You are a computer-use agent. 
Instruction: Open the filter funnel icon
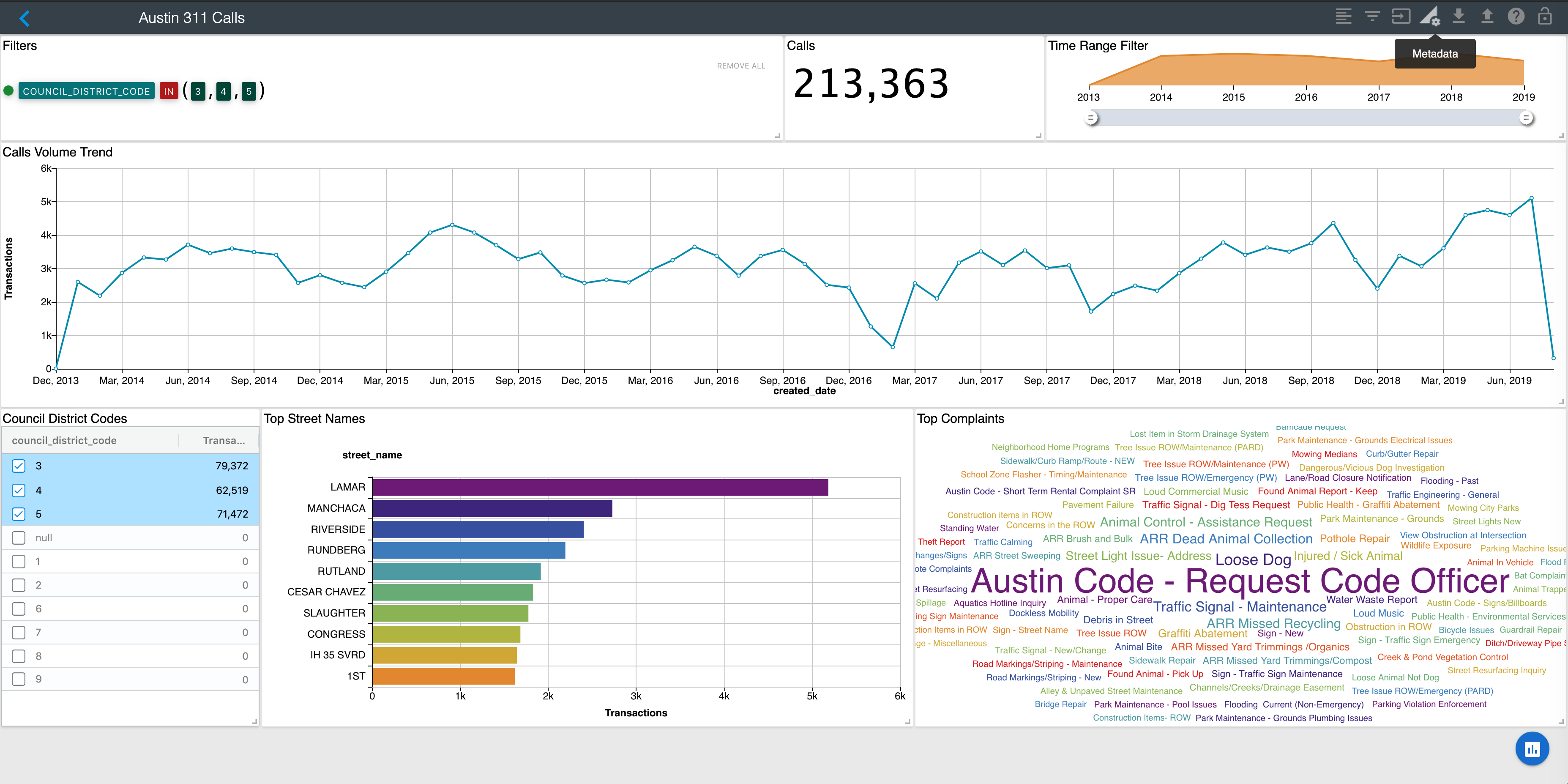(1372, 16)
